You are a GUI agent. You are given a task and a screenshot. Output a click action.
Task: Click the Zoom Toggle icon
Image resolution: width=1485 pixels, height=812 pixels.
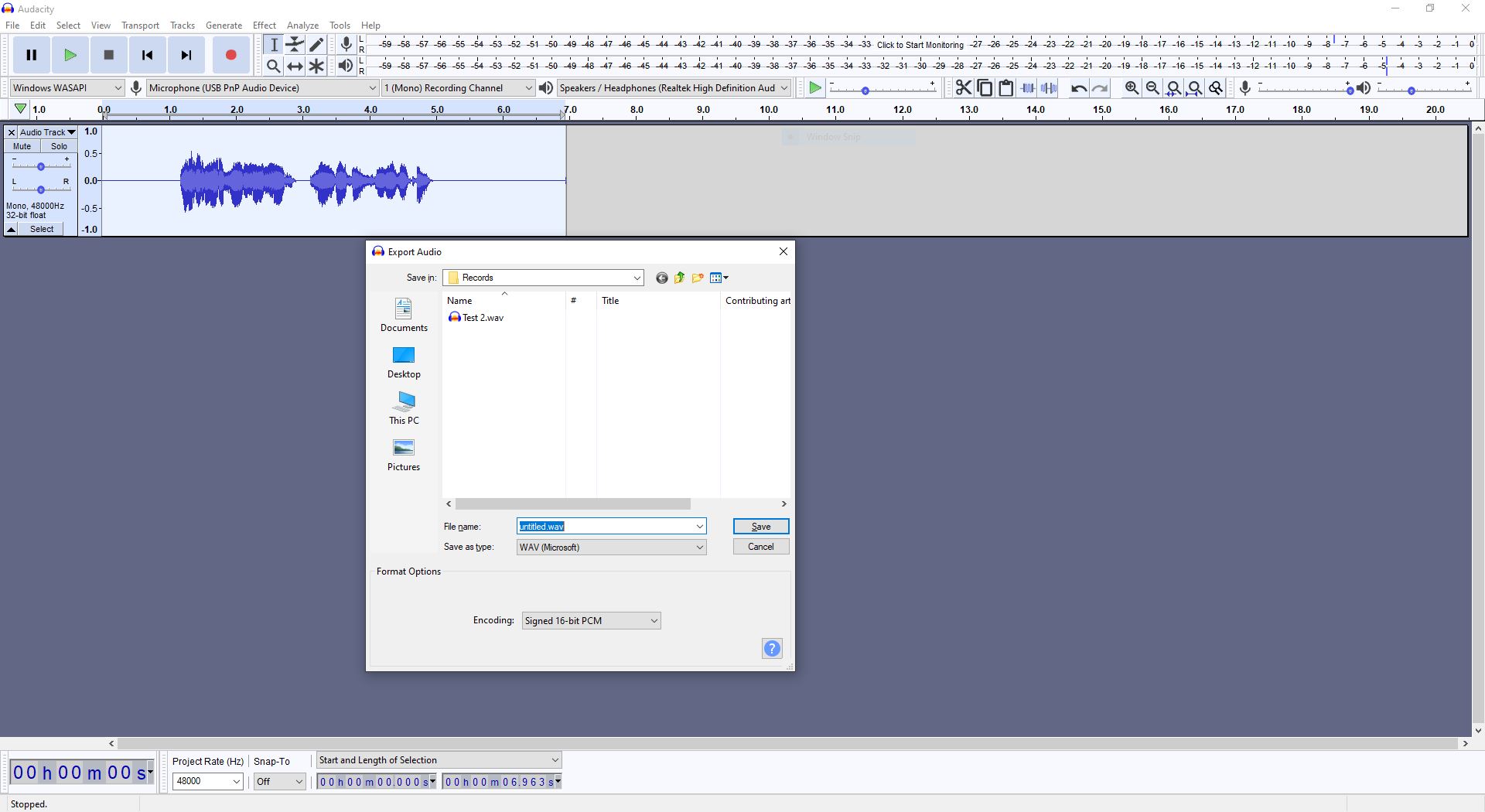[x=1216, y=88]
